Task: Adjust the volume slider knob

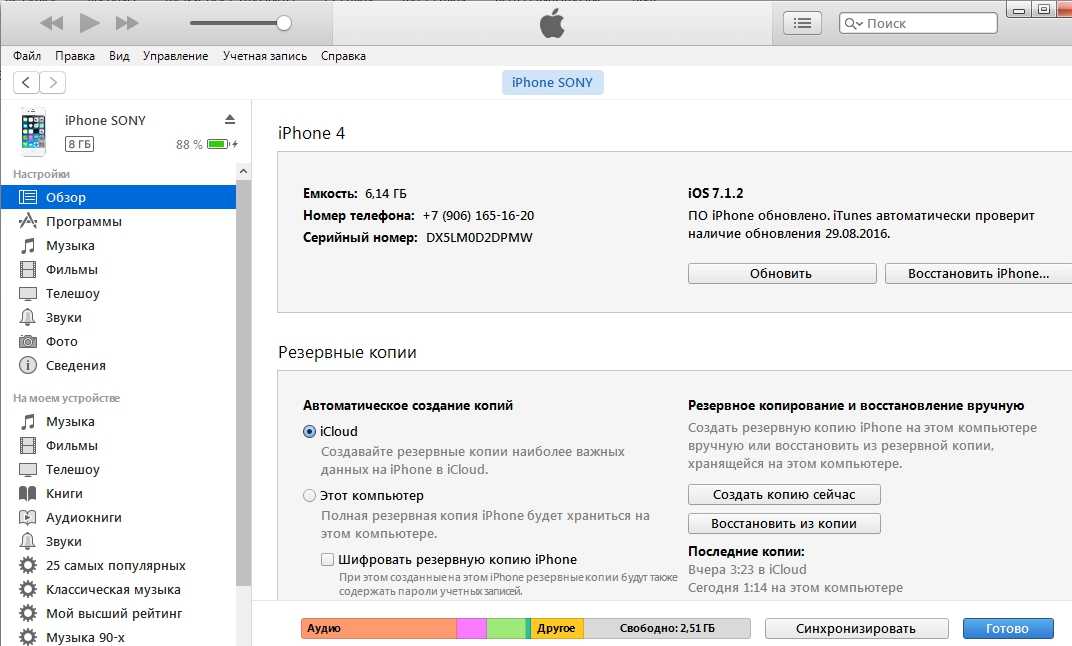Action: [284, 23]
